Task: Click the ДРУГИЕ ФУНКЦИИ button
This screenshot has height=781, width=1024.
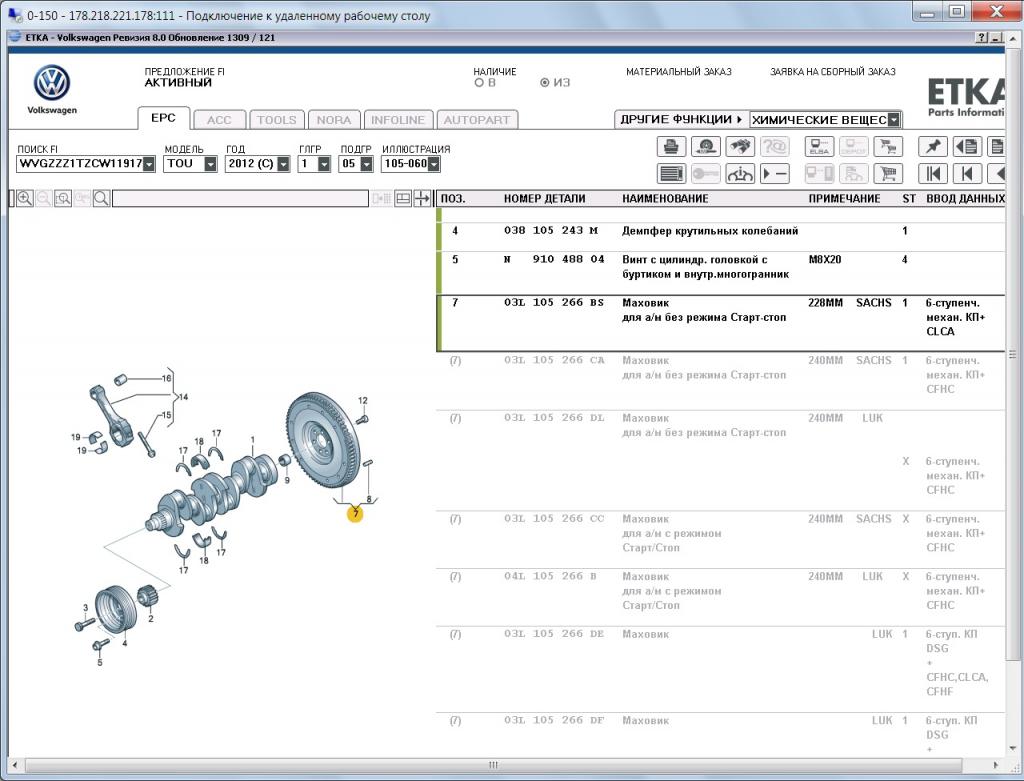Action: tap(681, 120)
